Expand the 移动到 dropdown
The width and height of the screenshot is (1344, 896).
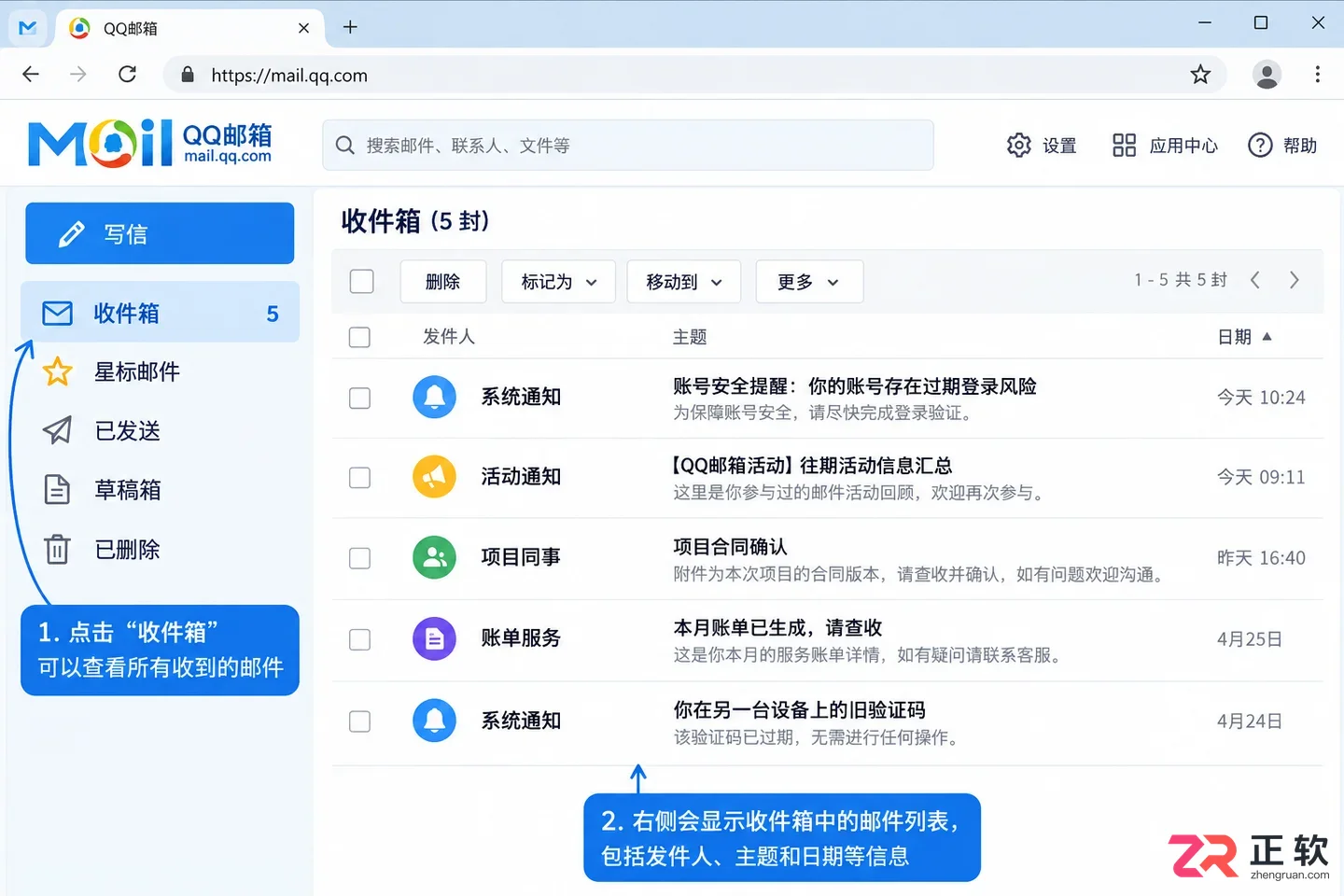click(684, 282)
